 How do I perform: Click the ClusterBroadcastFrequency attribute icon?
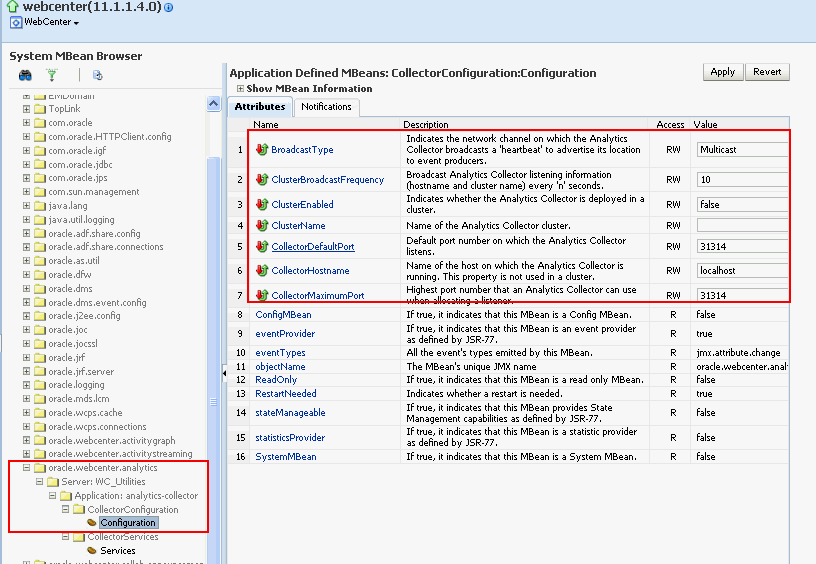pos(262,180)
